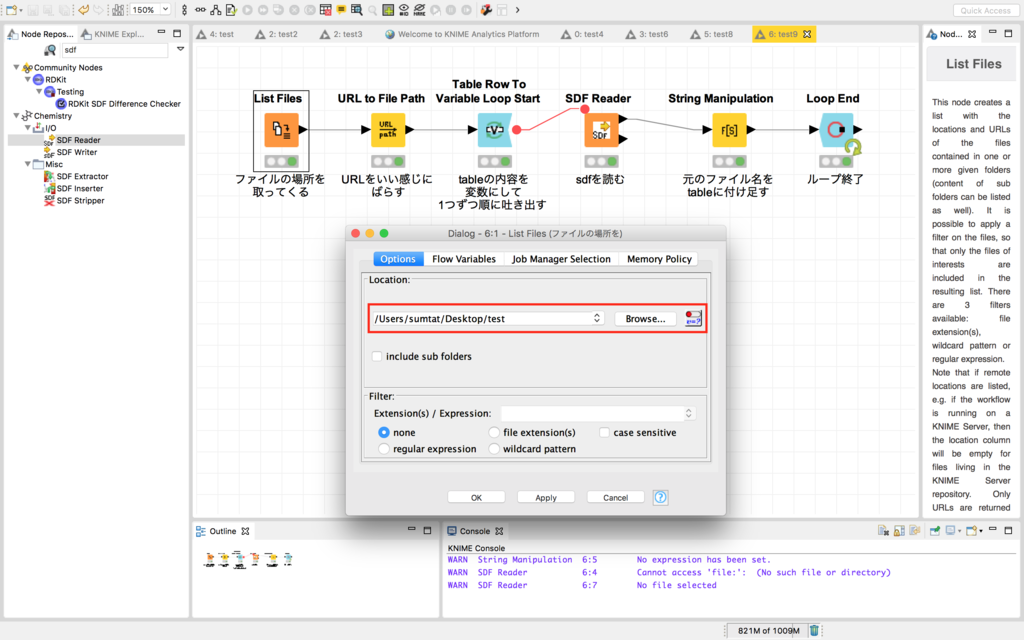Switch to the 5: test8 editor tab
This screenshot has height=640, width=1024.
click(711, 34)
